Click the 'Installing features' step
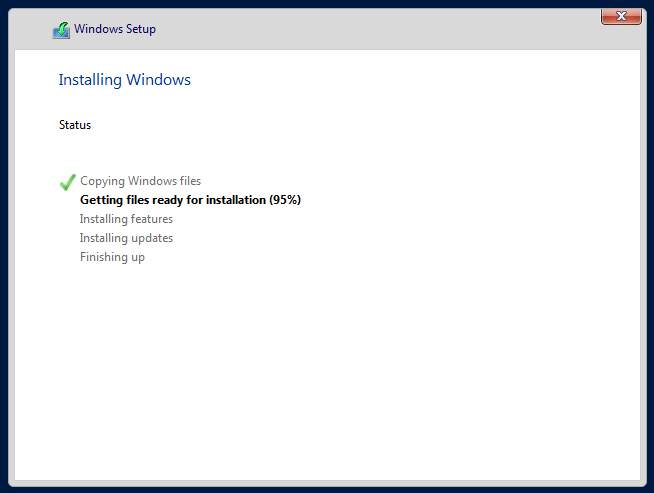The image size is (654, 493). coord(126,219)
